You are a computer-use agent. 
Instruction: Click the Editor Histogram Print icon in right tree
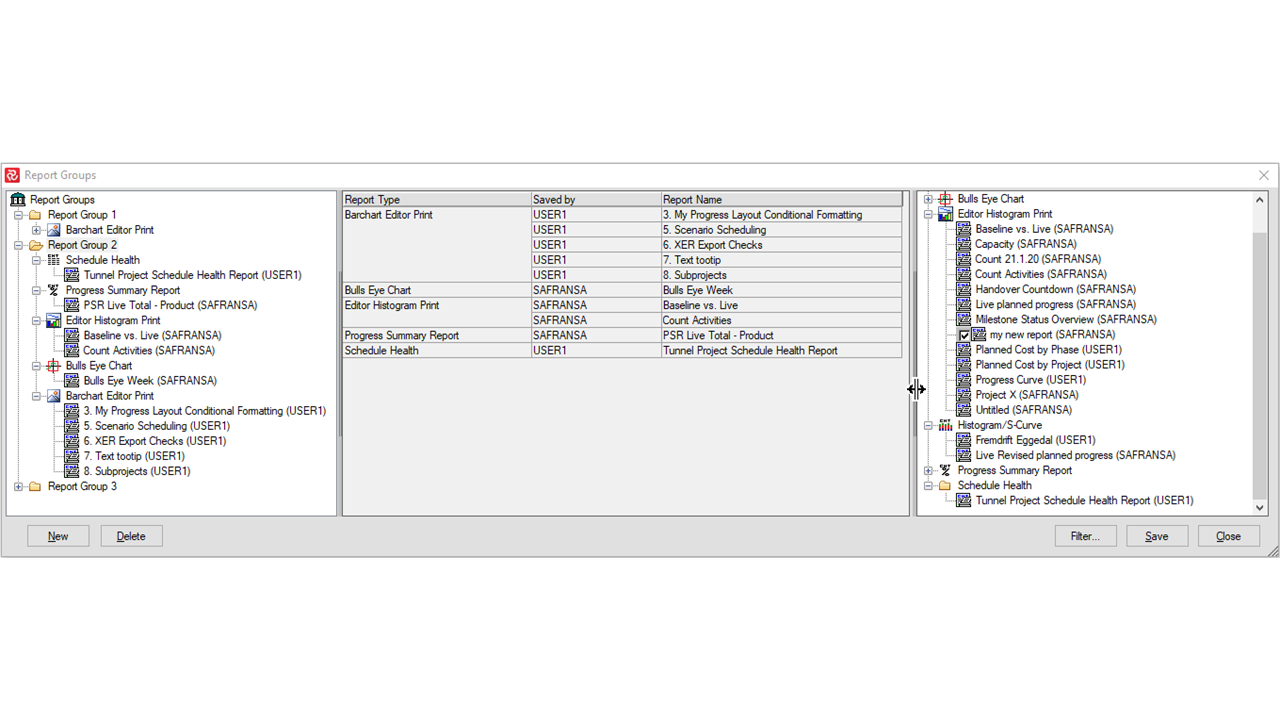946,214
